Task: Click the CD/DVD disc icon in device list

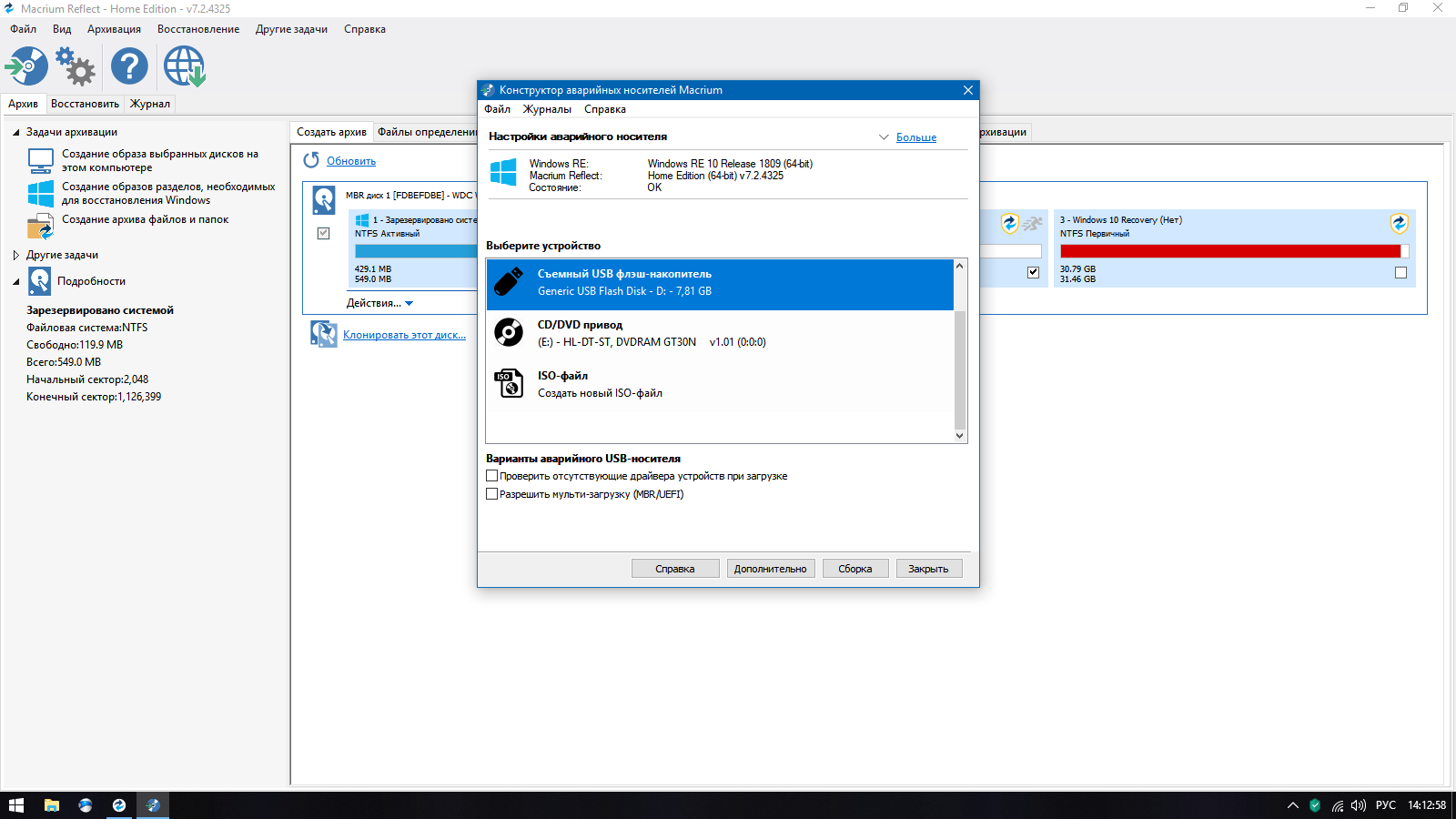Action: click(509, 333)
